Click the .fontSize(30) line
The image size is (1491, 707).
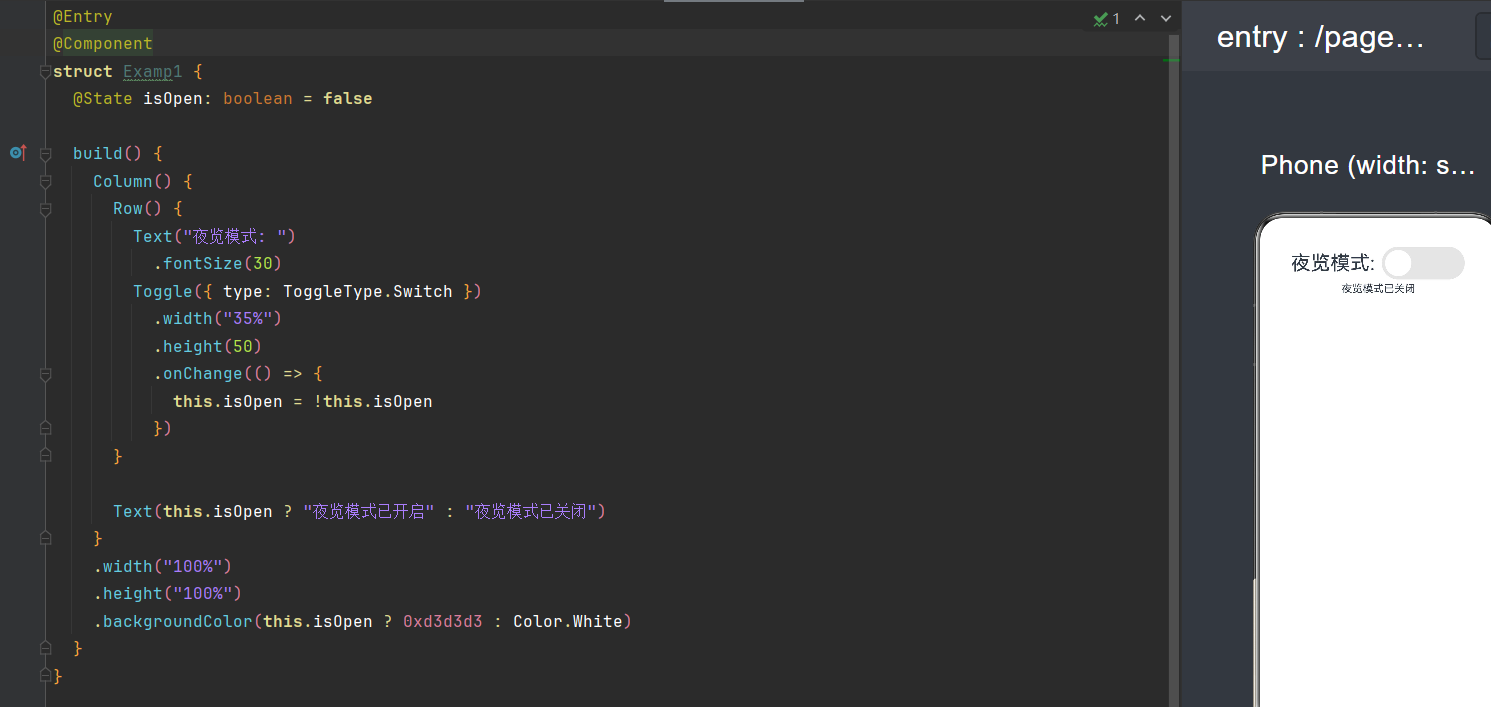tap(217, 264)
